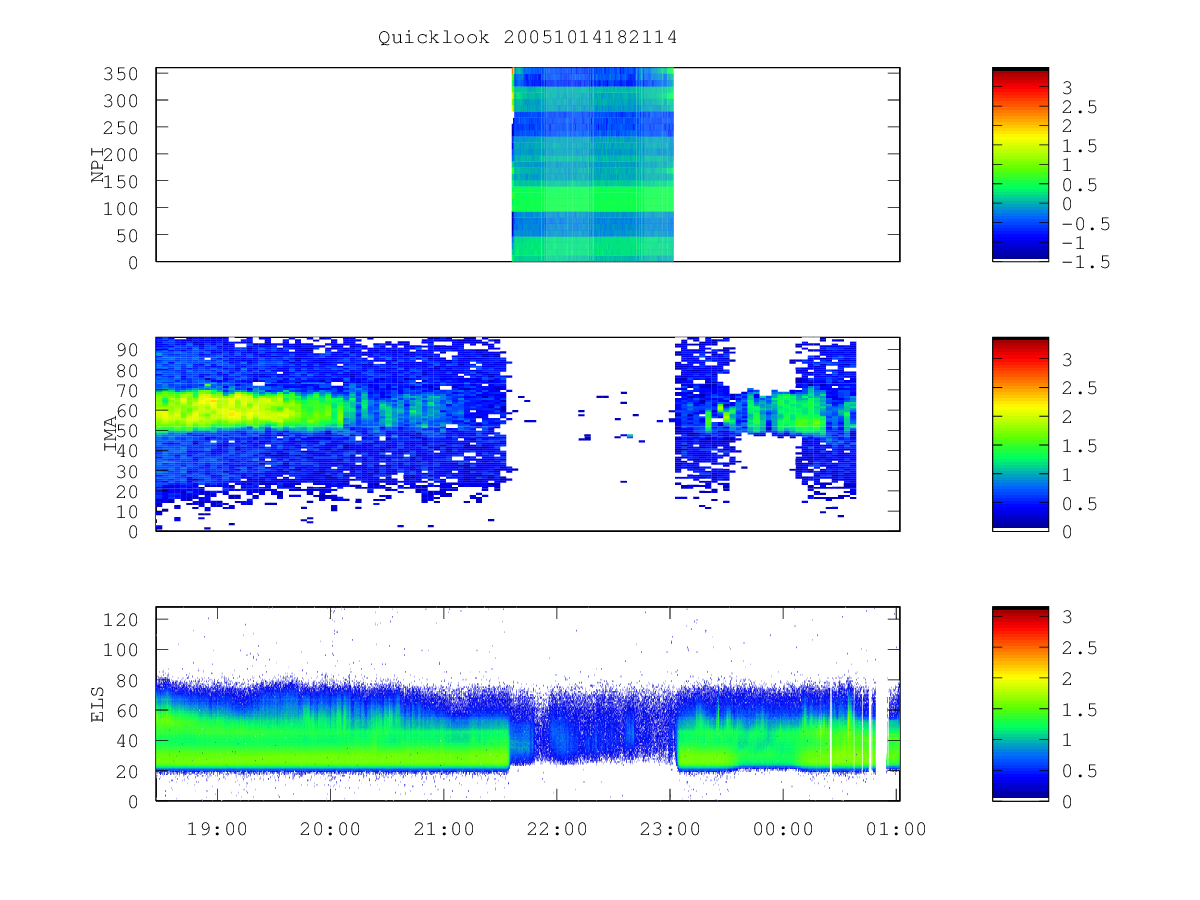Select the NPI y-axis label
The image size is (1200, 900).
pyautogui.click(x=98, y=164)
